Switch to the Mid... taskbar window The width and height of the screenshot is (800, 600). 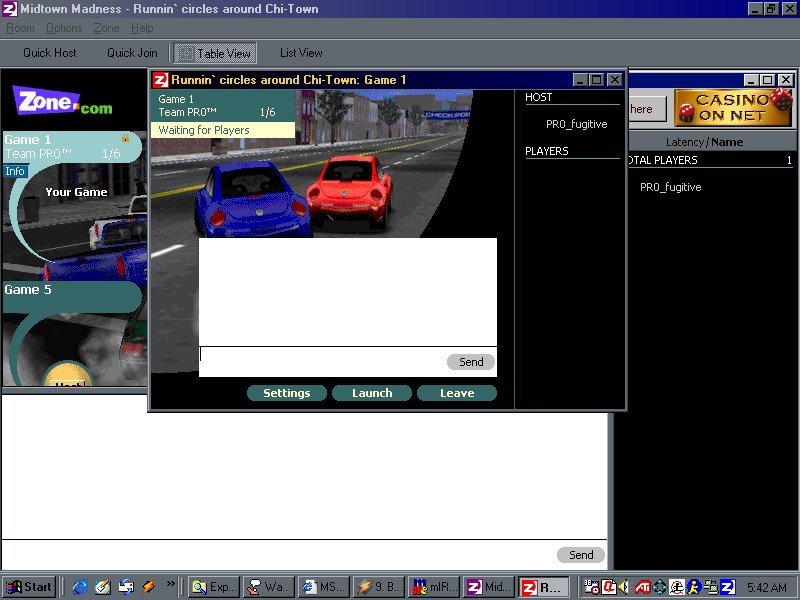[490, 587]
